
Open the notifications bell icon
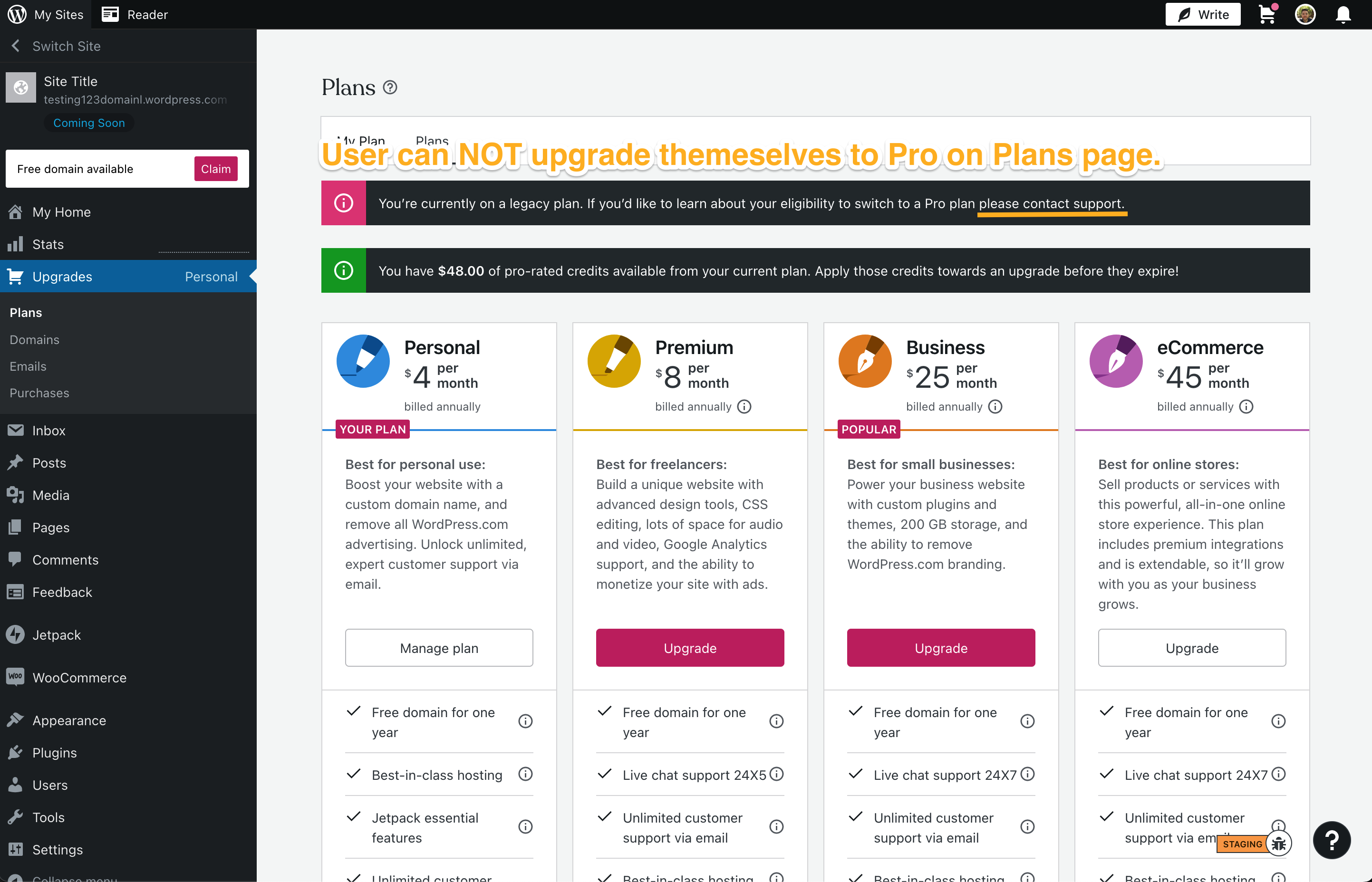(1343, 14)
